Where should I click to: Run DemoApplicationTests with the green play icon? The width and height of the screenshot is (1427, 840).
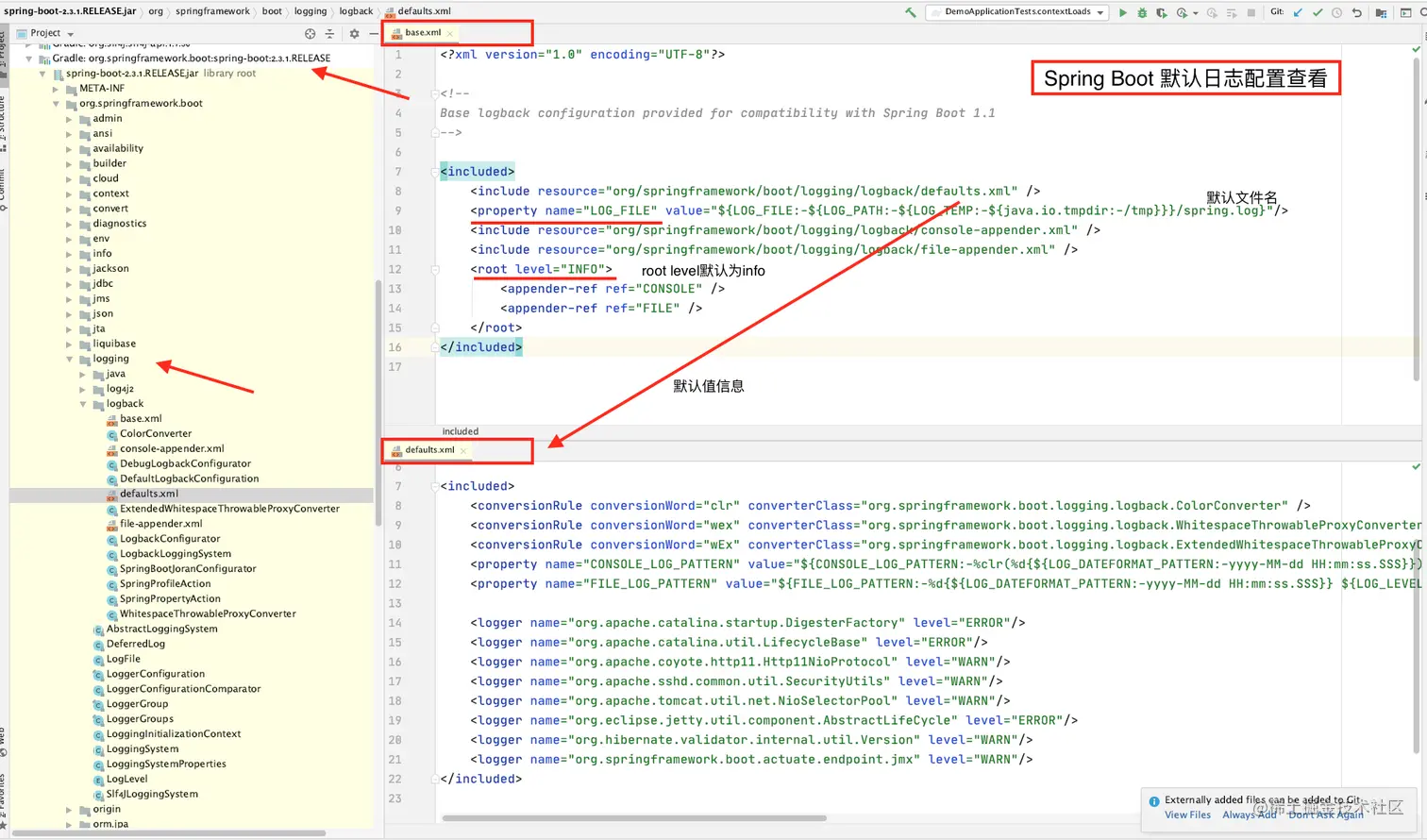(1122, 12)
